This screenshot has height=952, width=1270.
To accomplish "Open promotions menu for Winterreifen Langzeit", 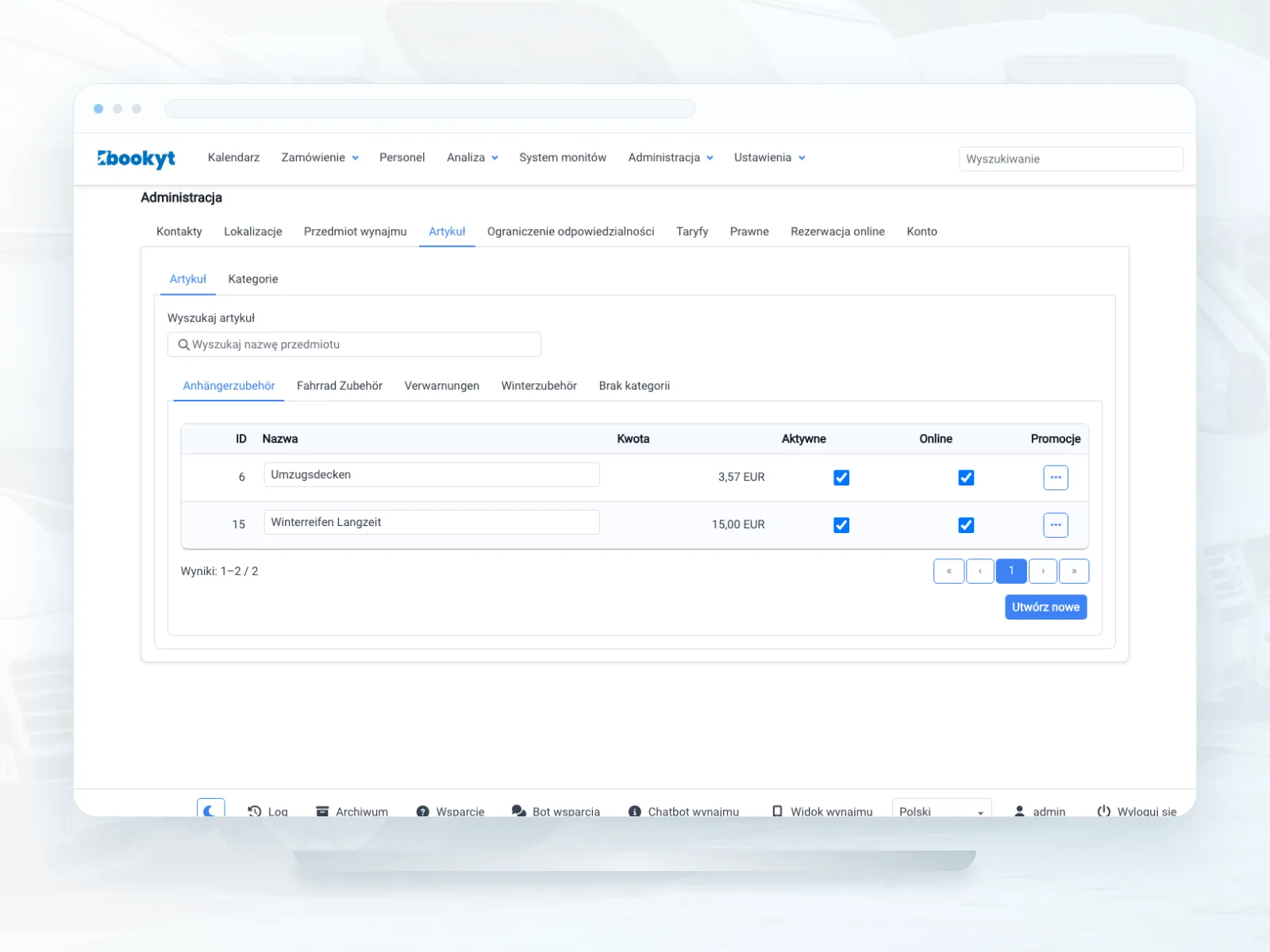I will click(x=1055, y=525).
